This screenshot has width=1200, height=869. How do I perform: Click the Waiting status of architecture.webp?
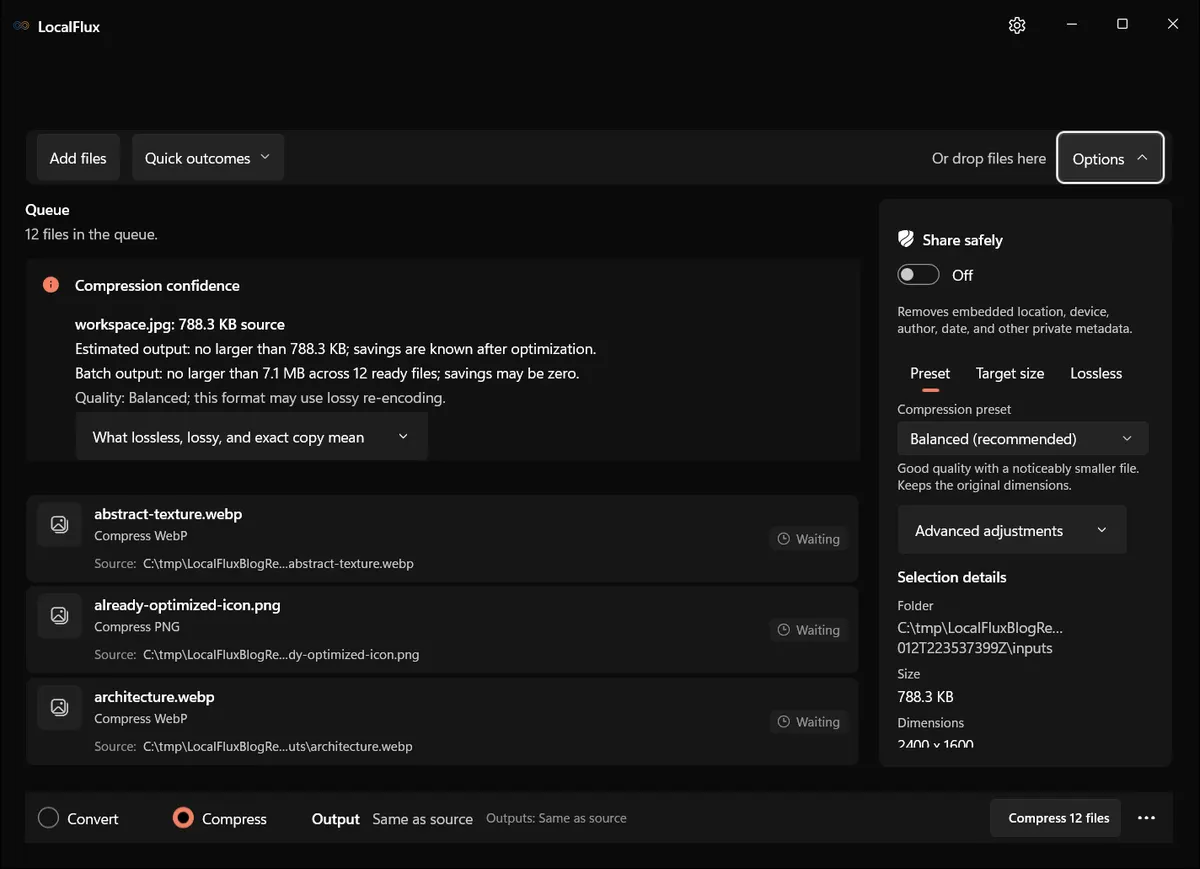click(809, 722)
